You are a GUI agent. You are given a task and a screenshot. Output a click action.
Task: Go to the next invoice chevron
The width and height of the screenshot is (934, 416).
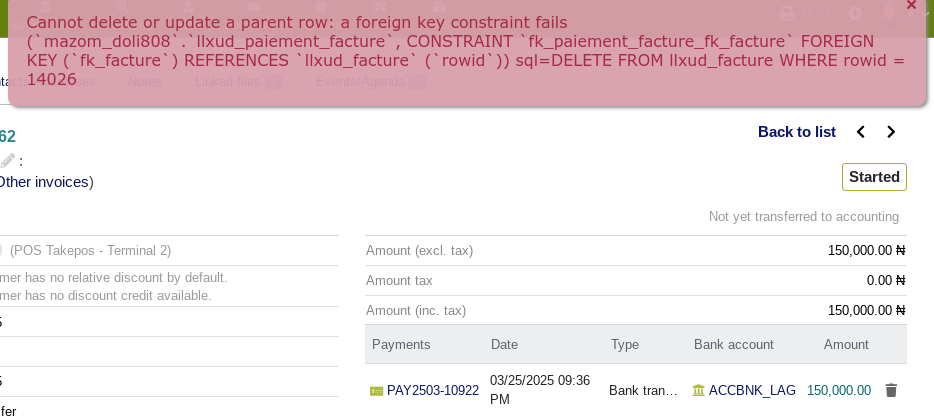pyautogui.click(x=891, y=132)
